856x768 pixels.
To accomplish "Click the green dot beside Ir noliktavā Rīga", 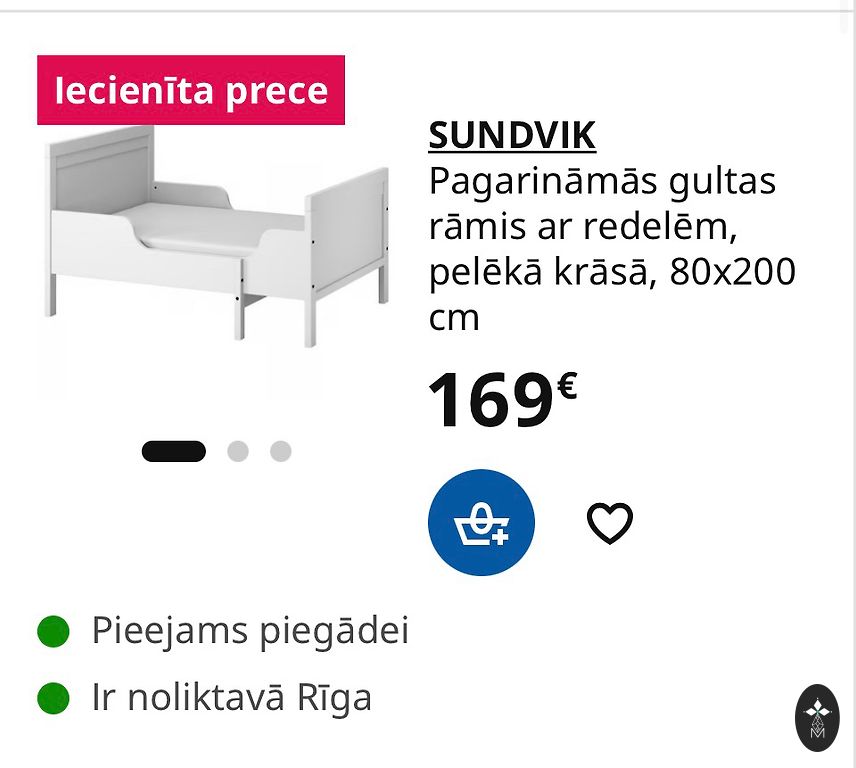I will (53, 698).
